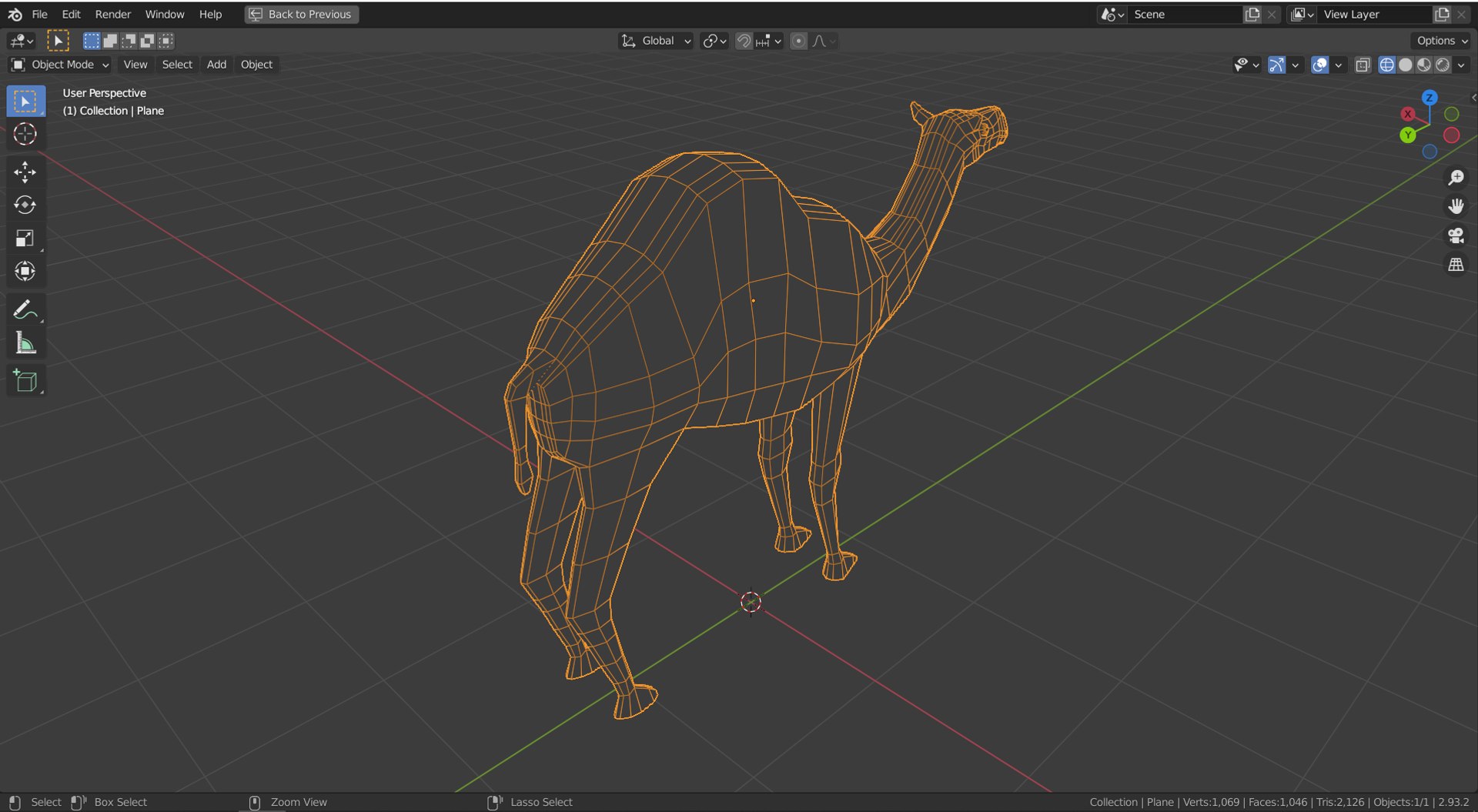This screenshot has width=1478, height=812.
Task: Click the zoom view magnifier icon
Action: 1456,178
